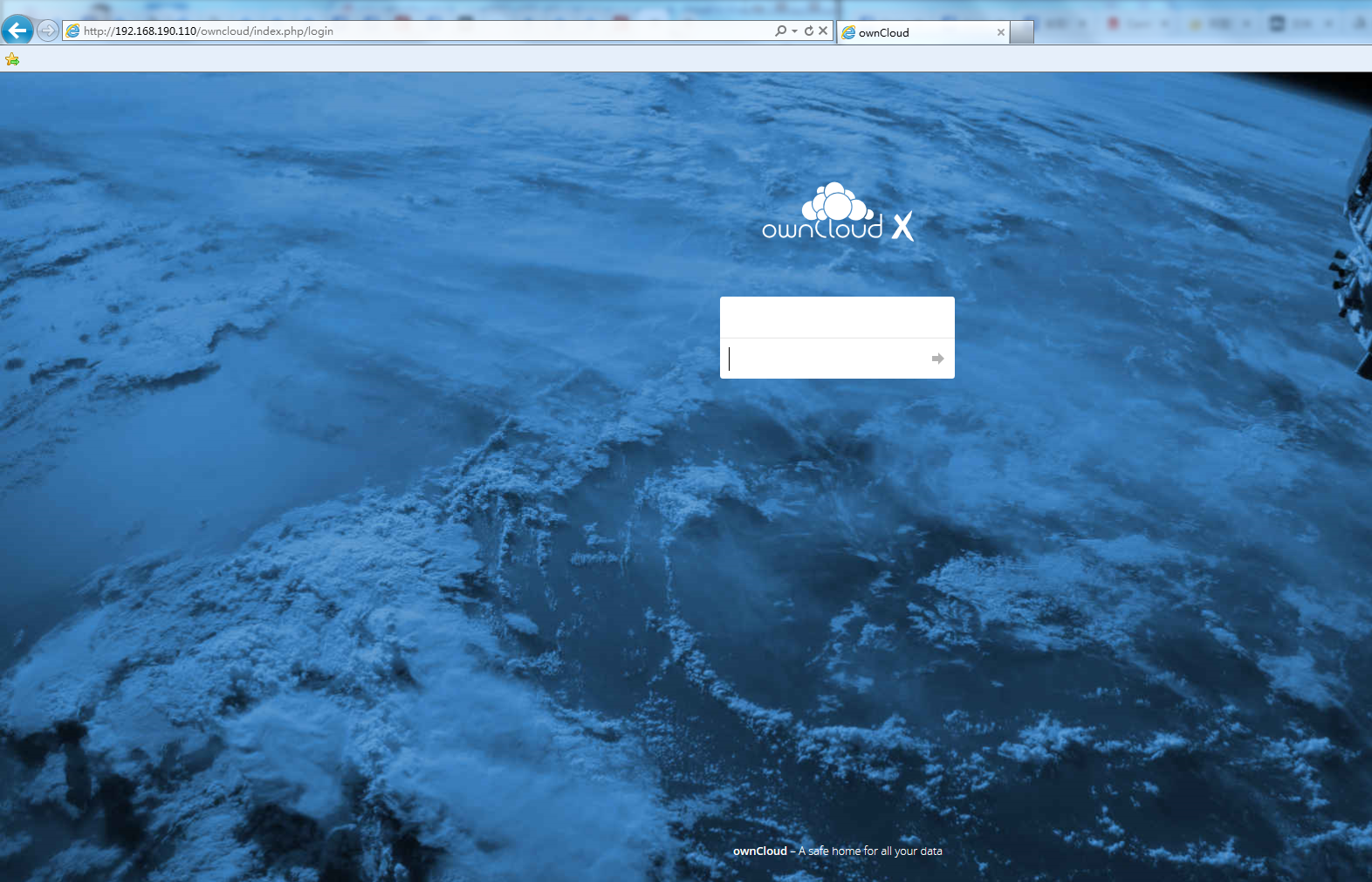The image size is (1372, 882).
Task: Open the ownCloud footer link
Action: [760, 851]
